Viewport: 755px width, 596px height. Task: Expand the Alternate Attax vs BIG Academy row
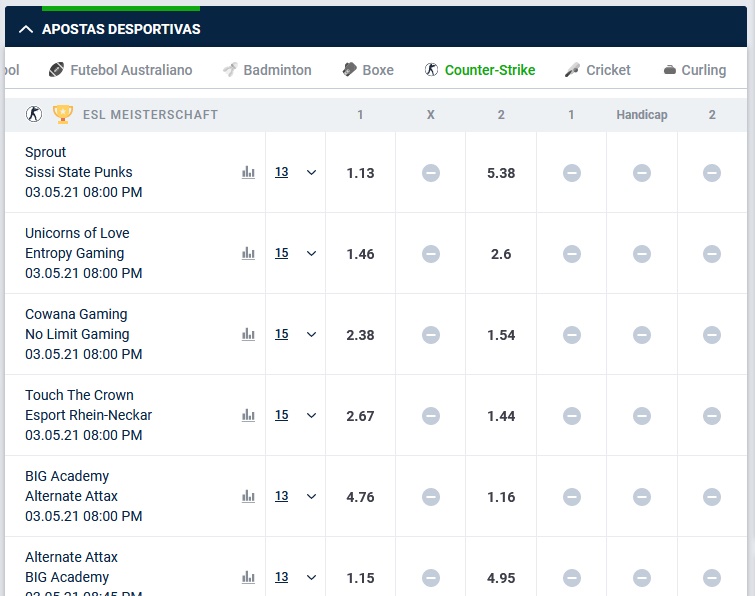312,577
